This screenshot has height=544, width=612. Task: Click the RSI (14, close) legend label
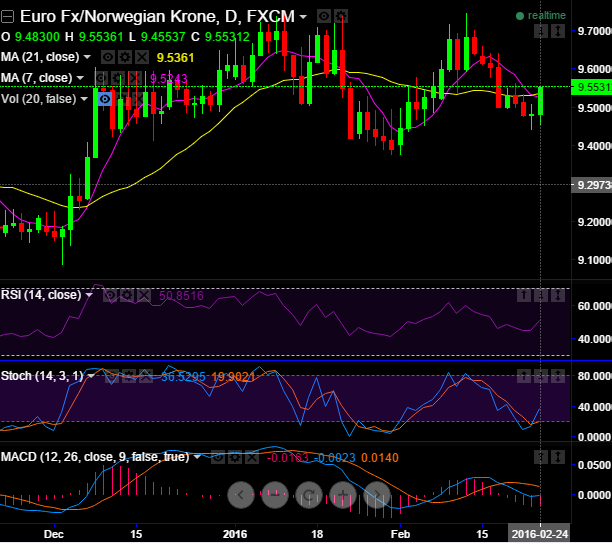(x=41, y=295)
